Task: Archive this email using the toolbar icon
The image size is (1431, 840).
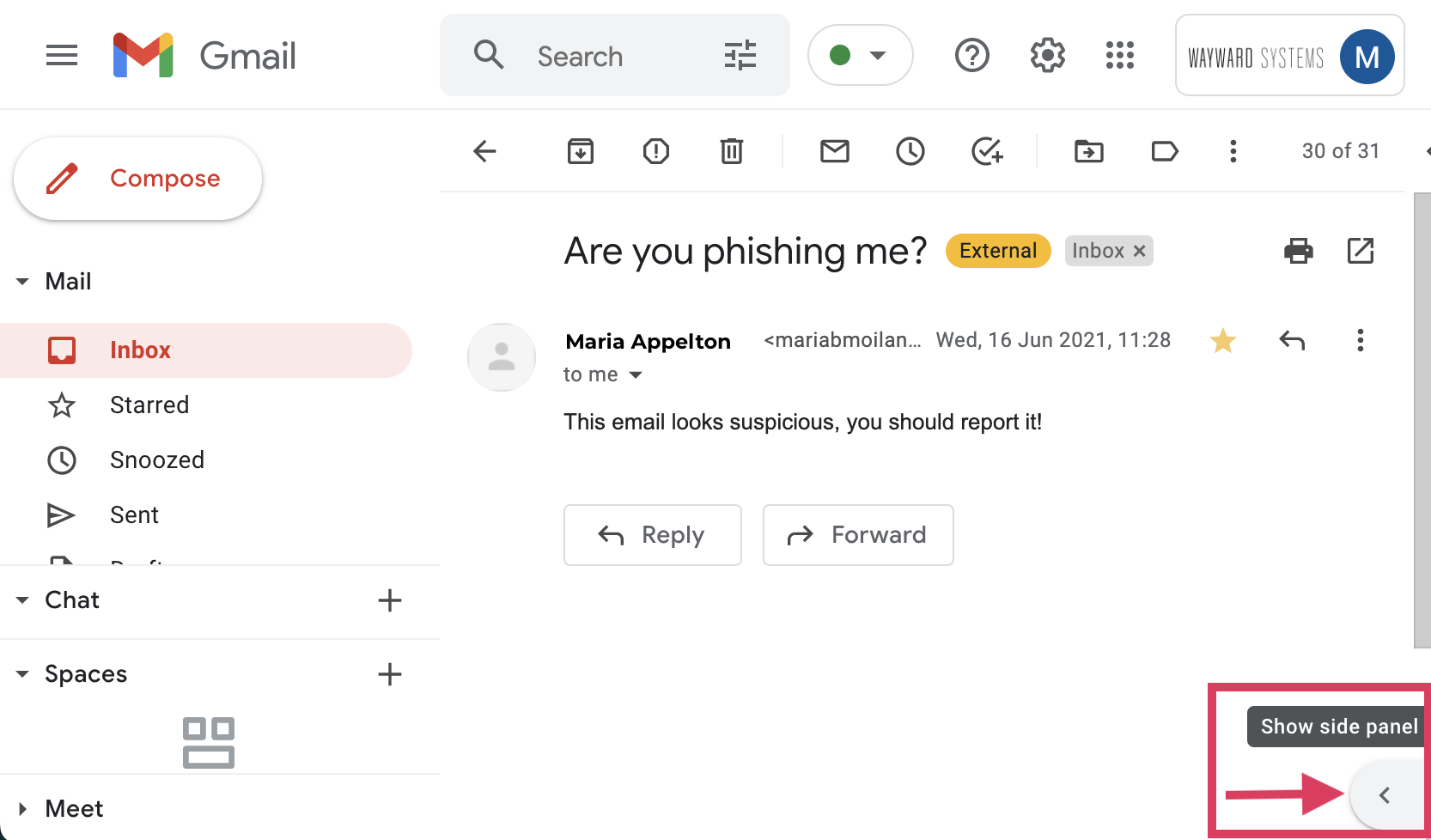Action: coord(581,151)
